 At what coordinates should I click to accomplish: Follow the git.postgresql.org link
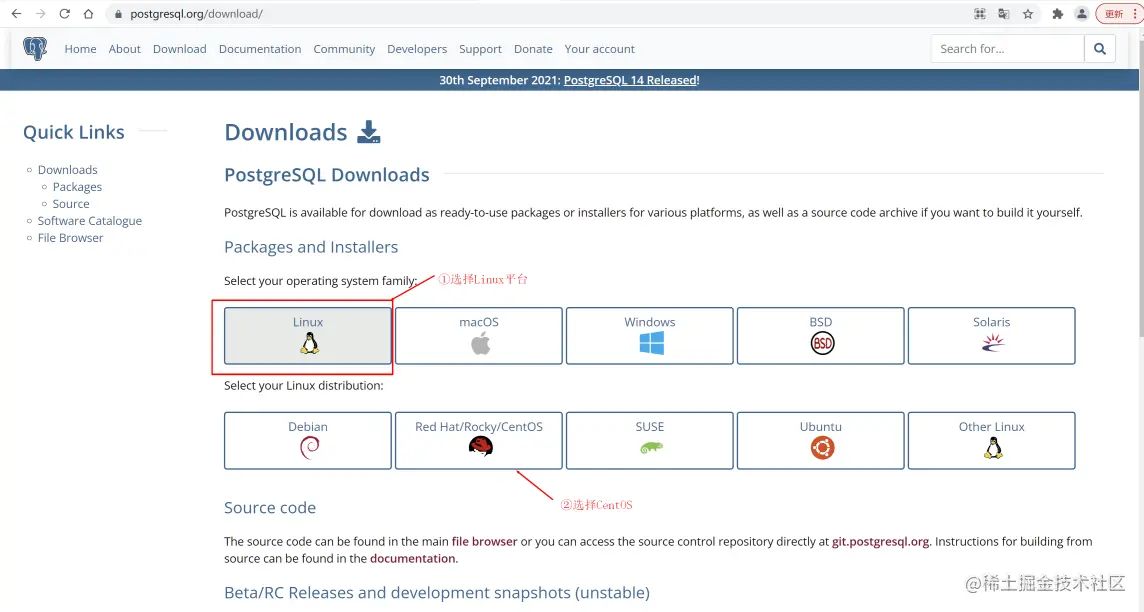click(x=881, y=541)
